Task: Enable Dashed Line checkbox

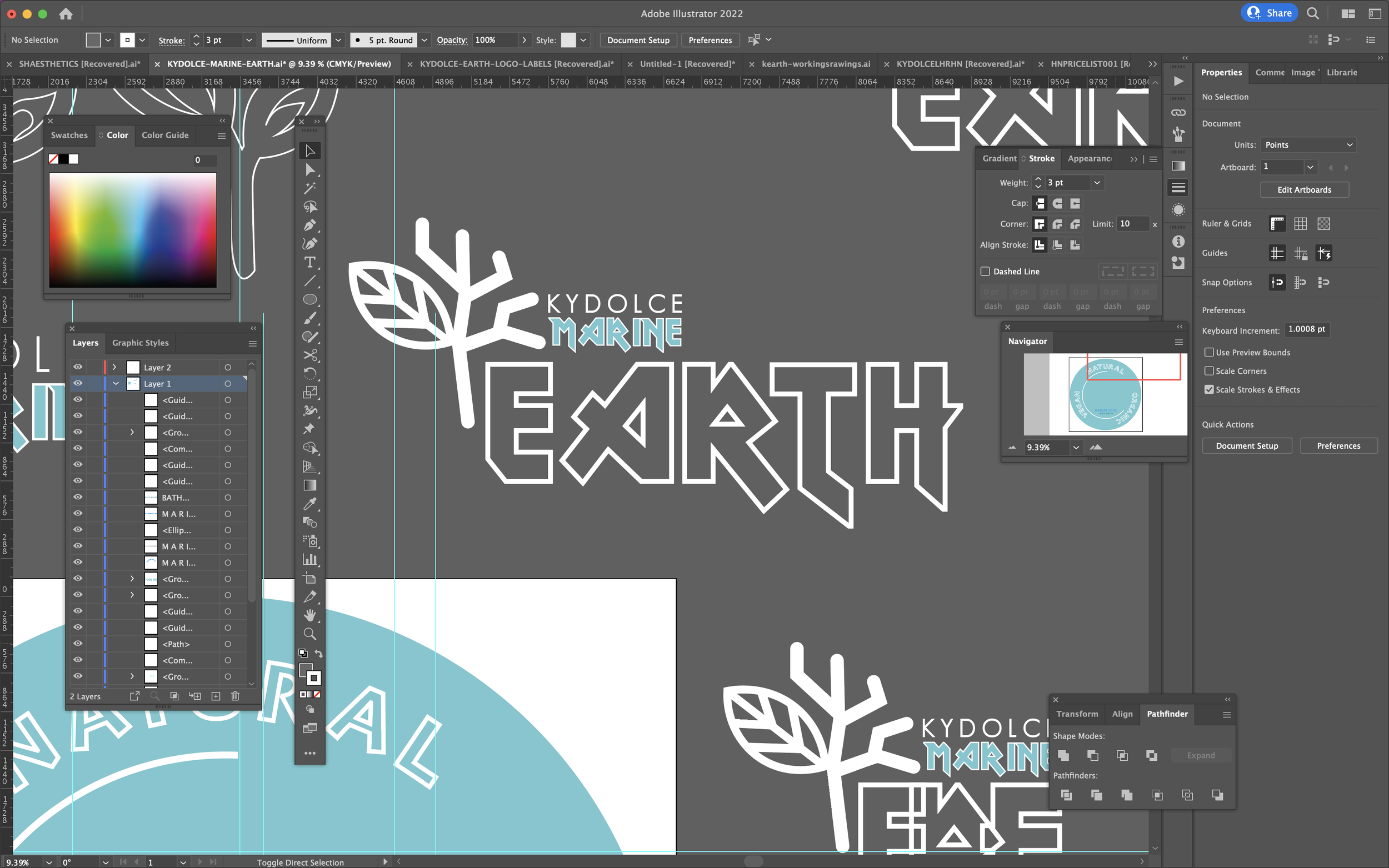Action: [x=985, y=272]
